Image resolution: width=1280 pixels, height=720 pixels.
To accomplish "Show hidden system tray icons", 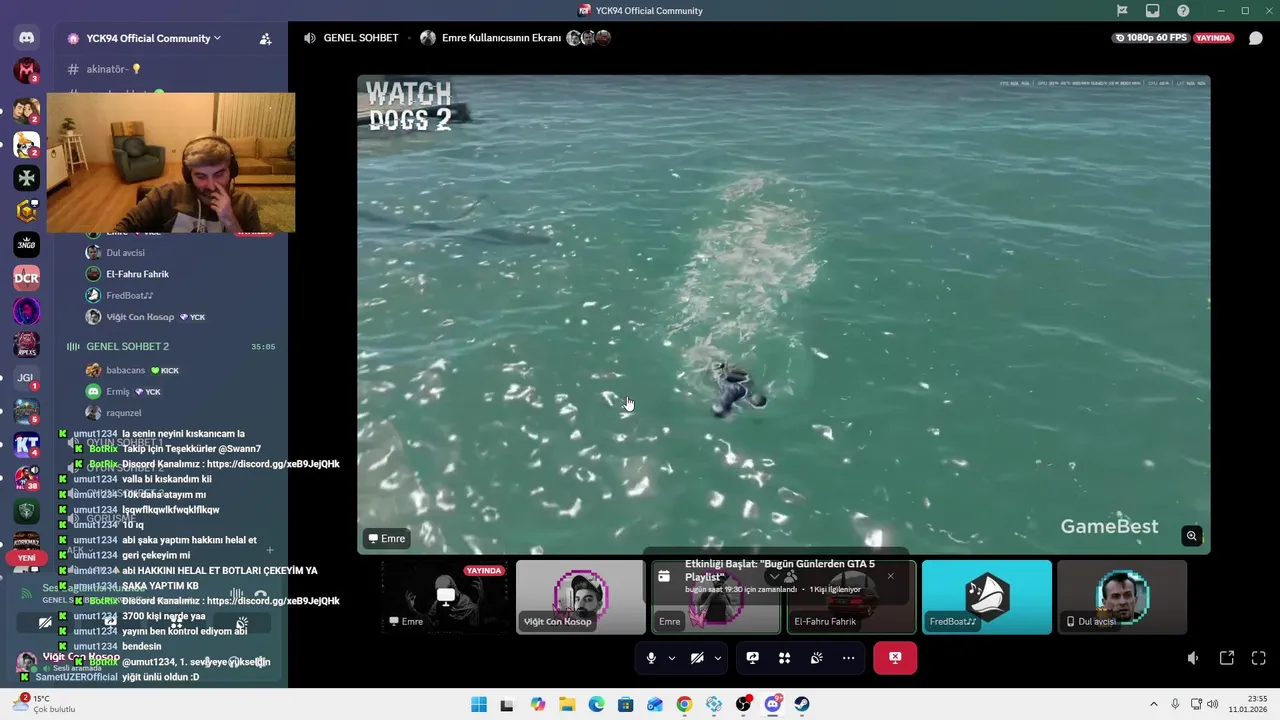I will [1153, 704].
